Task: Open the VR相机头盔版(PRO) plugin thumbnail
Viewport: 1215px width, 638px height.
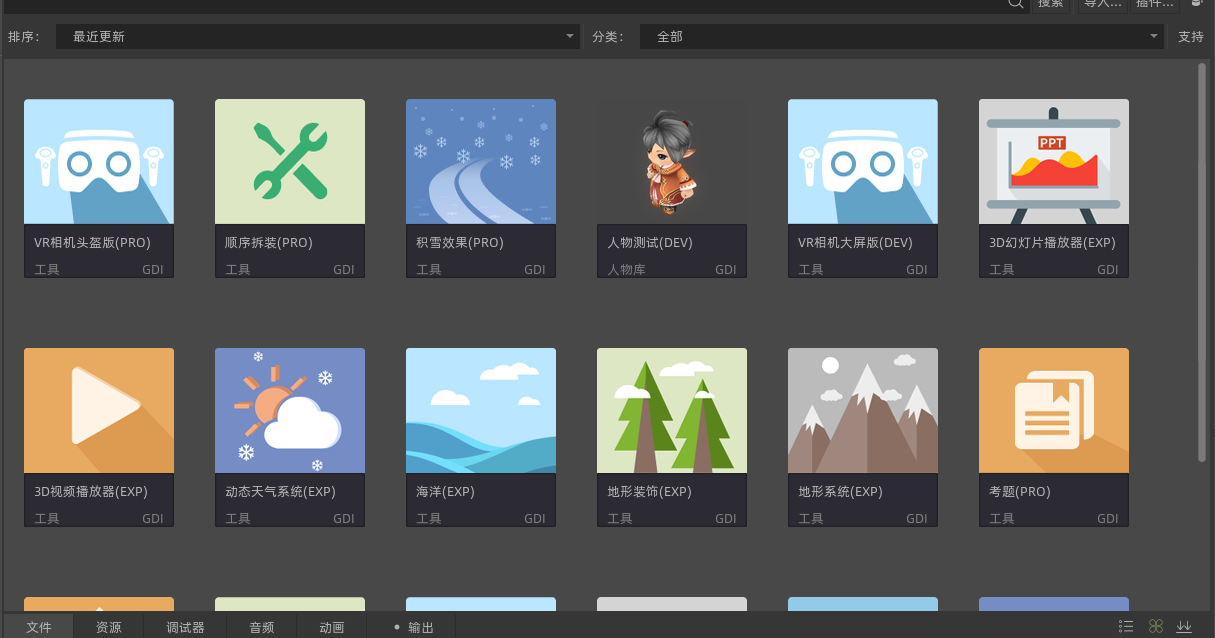Action: point(99,161)
